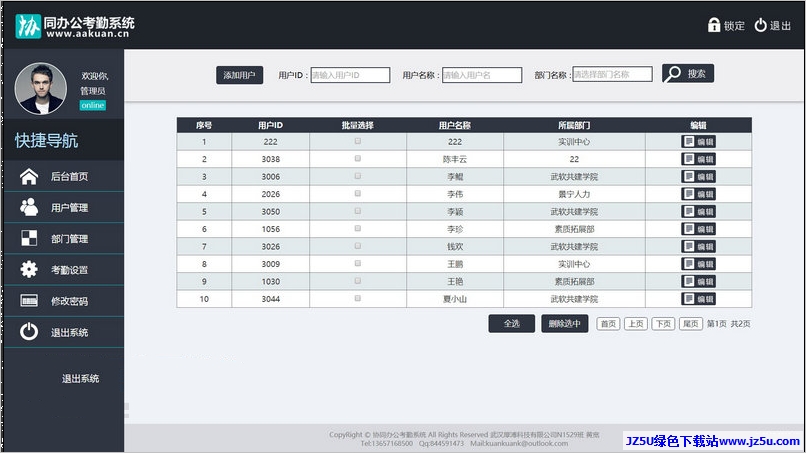Click the gear icon for 考勤设置

tap(29, 269)
